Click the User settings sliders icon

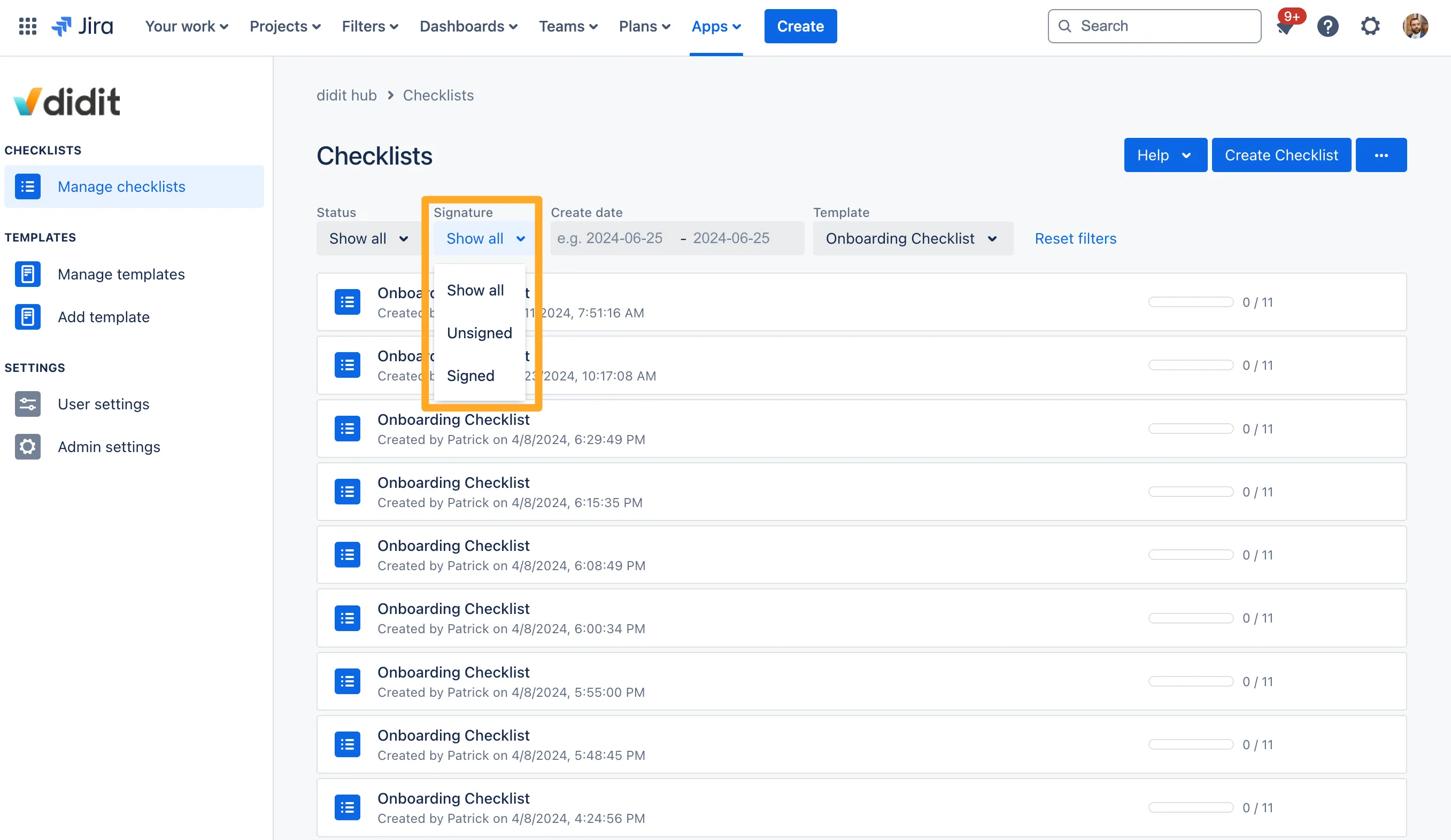[28, 404]
